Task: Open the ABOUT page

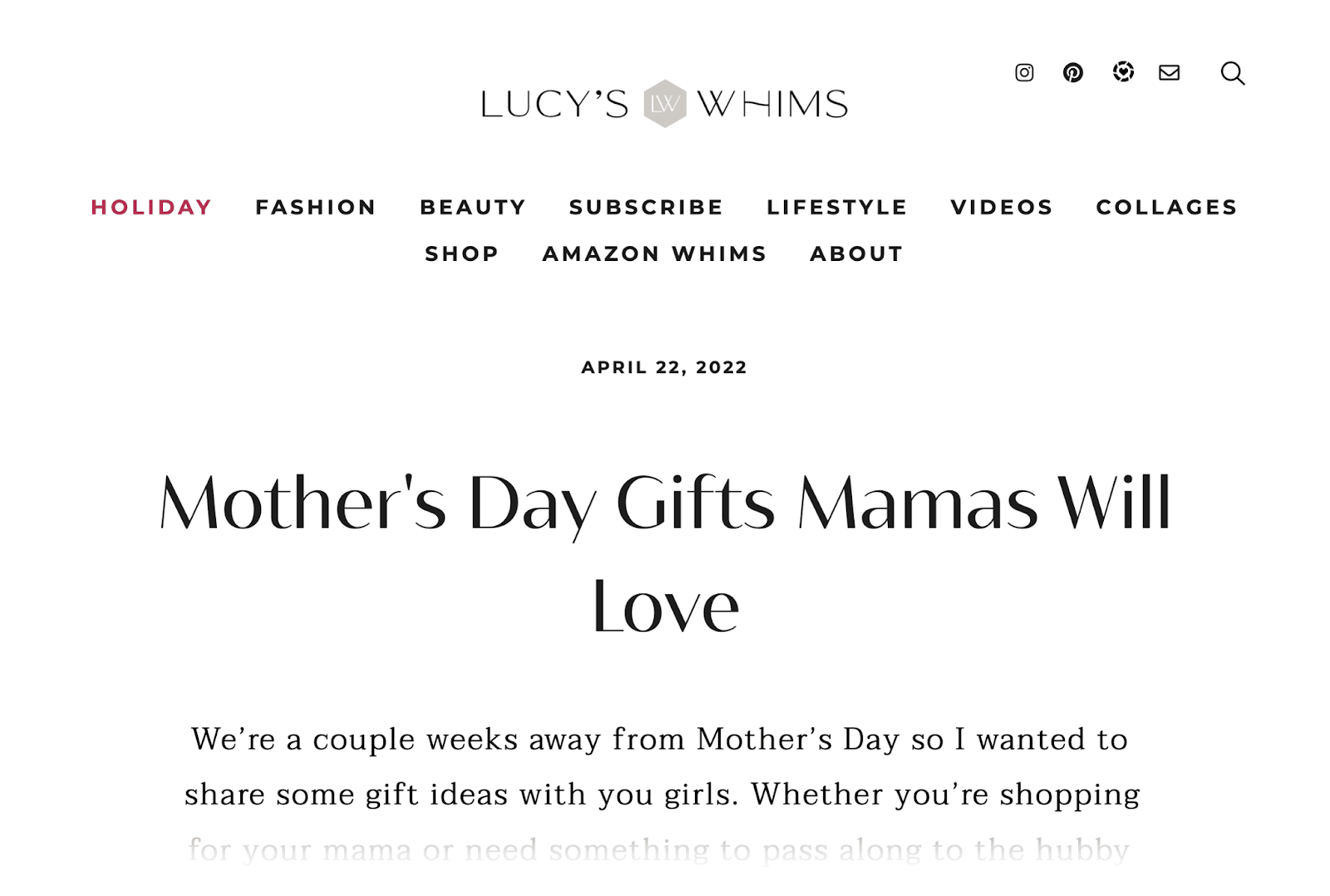Action: pos(856,254)
